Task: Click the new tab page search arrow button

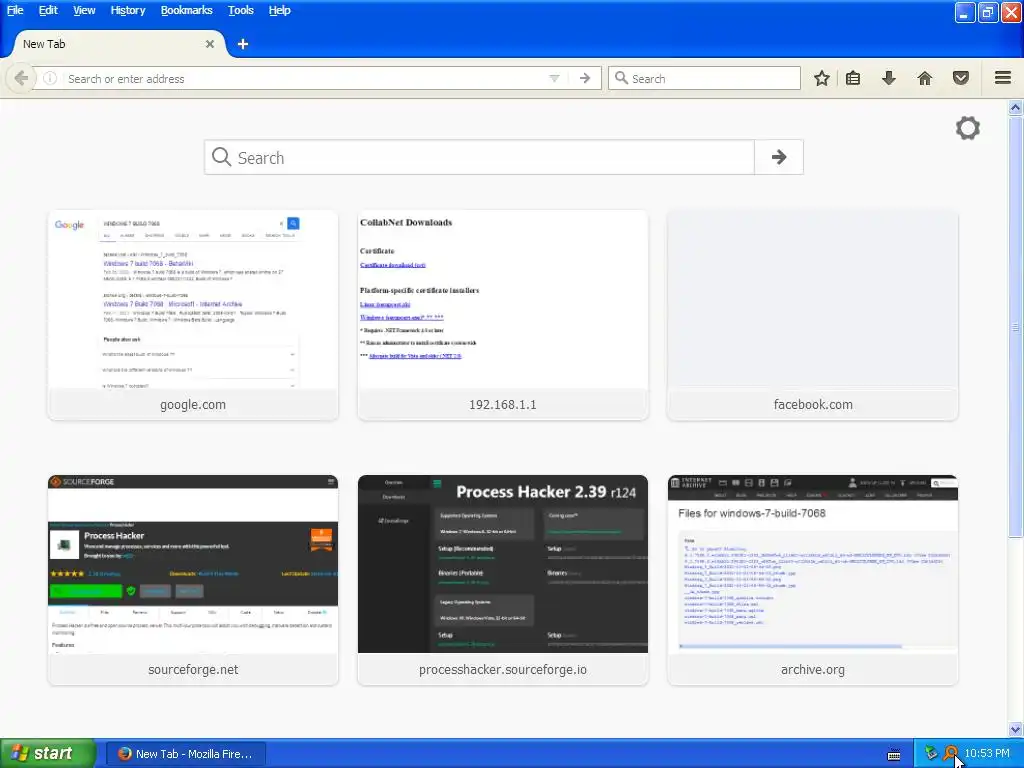Action: 778,157
